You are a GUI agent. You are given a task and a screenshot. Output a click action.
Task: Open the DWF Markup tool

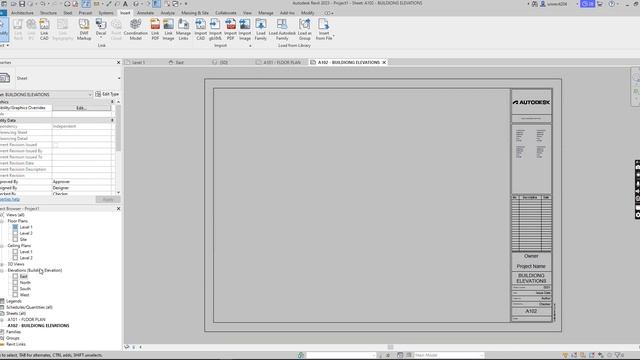84,29
